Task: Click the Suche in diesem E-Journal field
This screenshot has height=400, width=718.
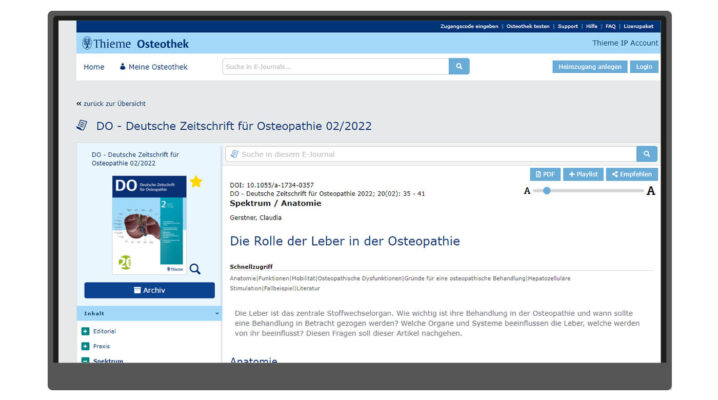Action: (431, 154)
